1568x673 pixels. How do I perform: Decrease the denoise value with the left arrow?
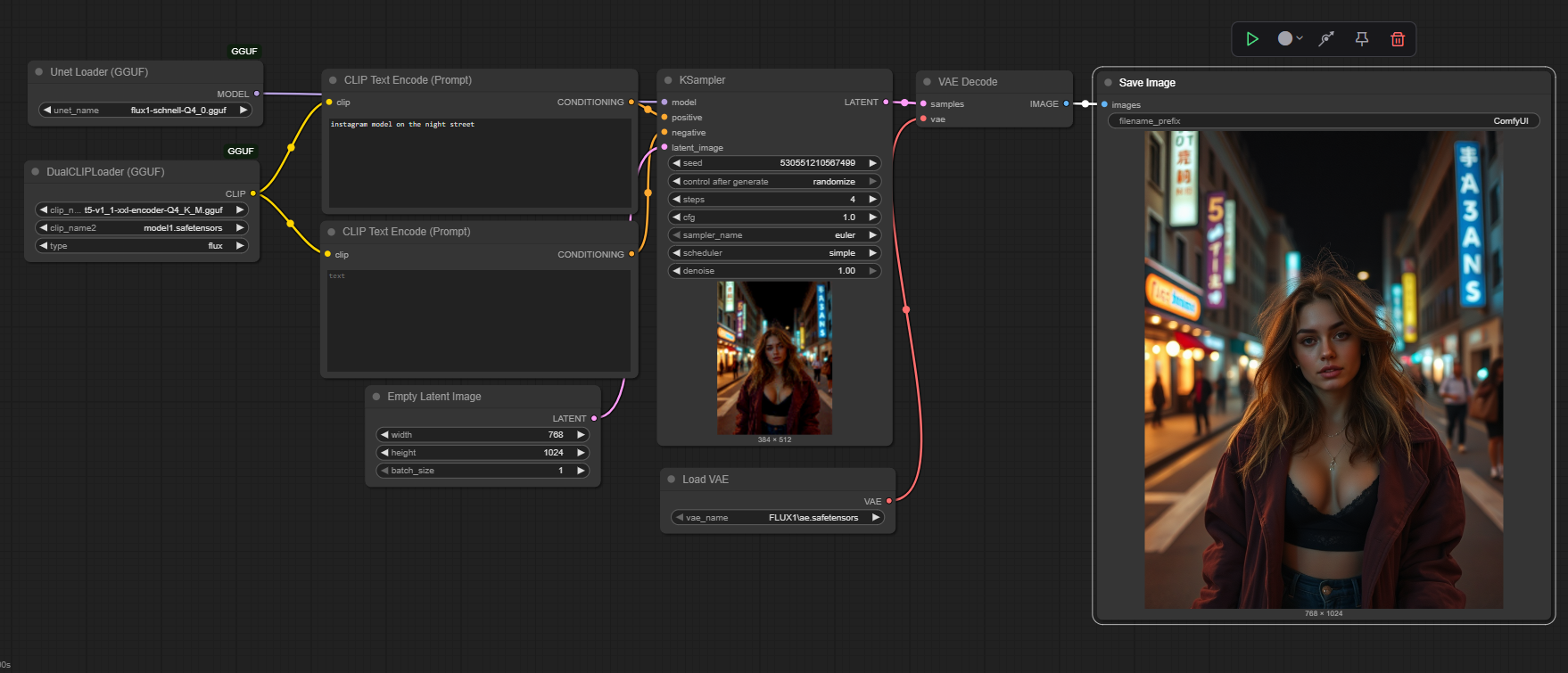coord(676,271)
